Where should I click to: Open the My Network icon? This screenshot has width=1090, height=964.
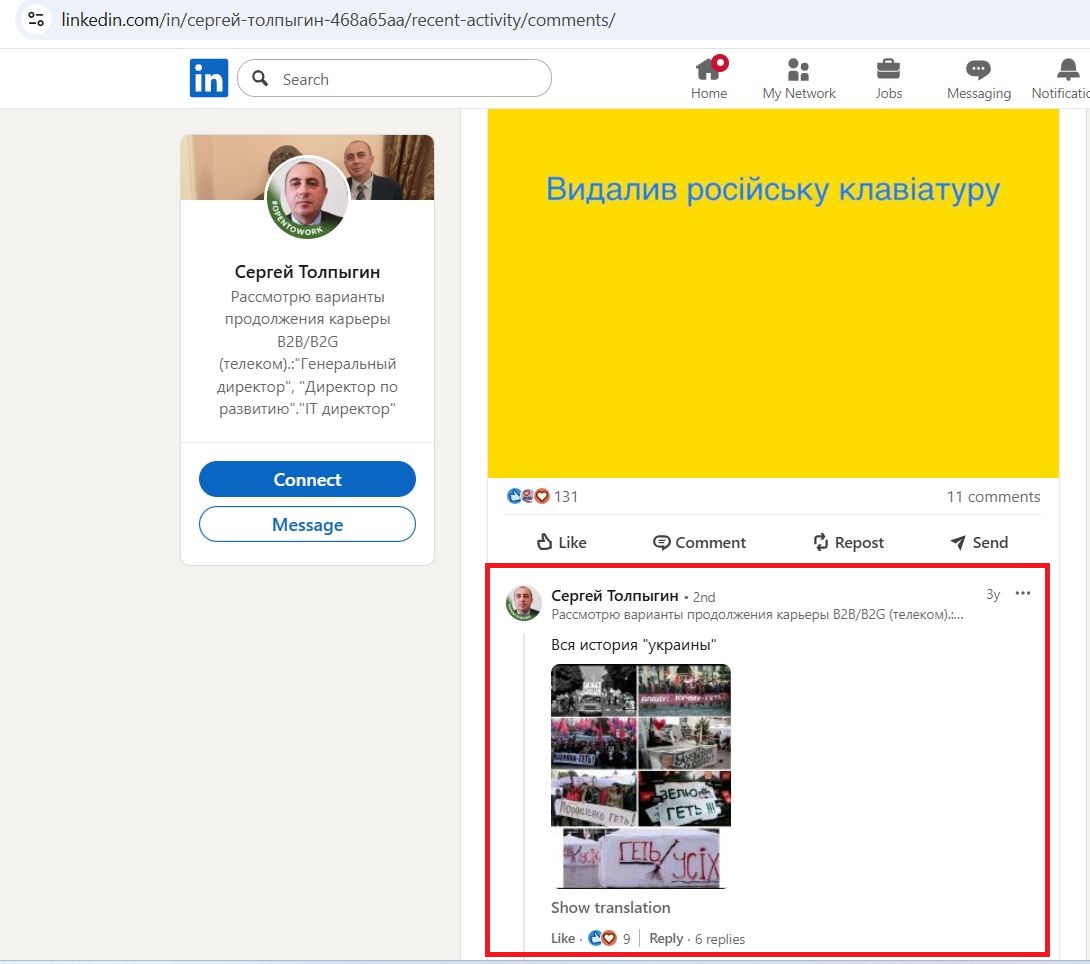[x=798, y=70]
